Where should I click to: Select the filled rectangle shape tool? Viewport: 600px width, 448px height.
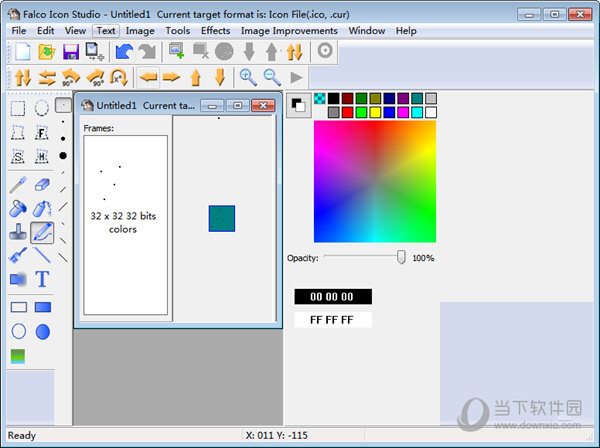point(42,307)
